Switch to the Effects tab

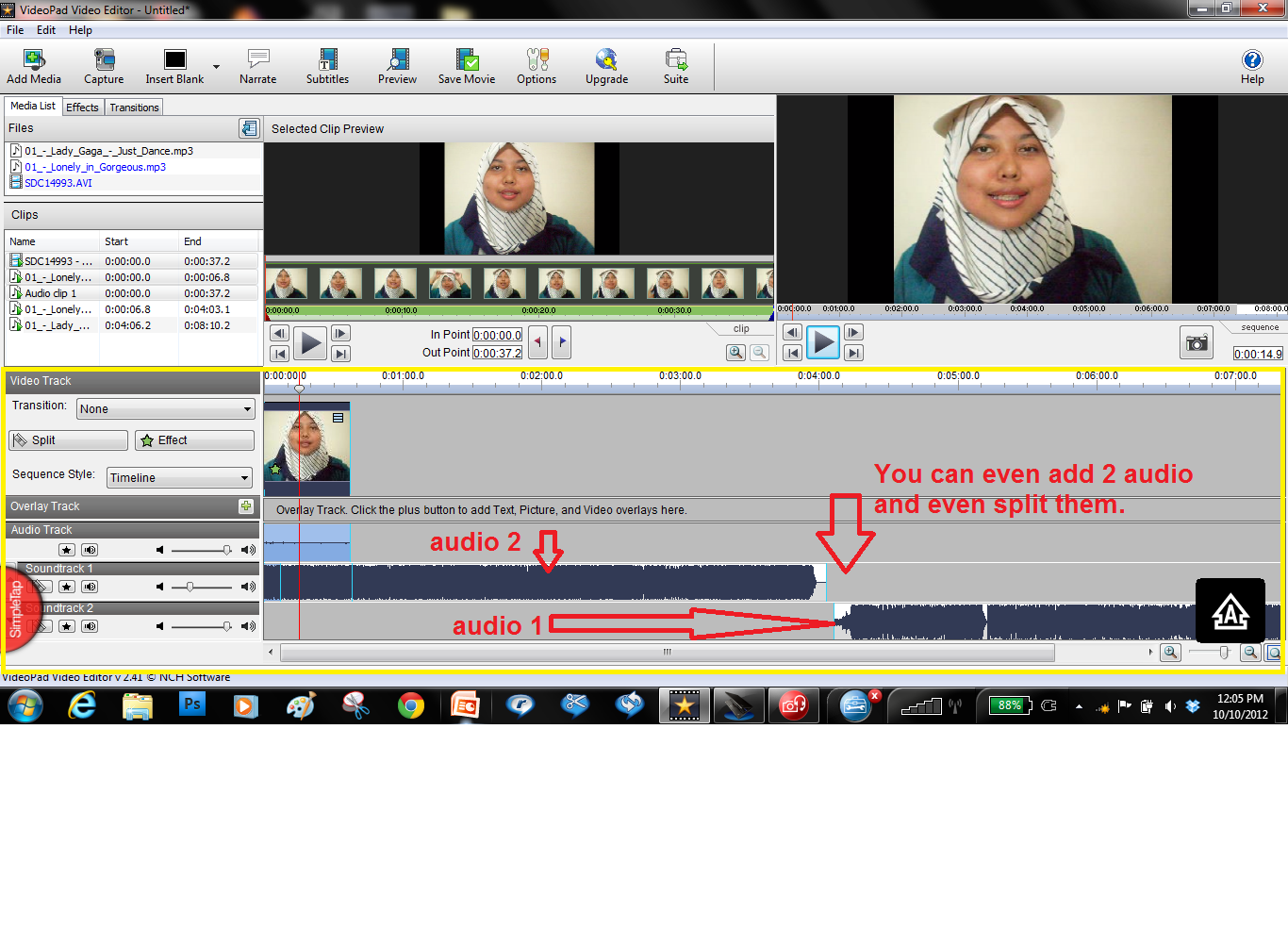click(x=82, y=107)
